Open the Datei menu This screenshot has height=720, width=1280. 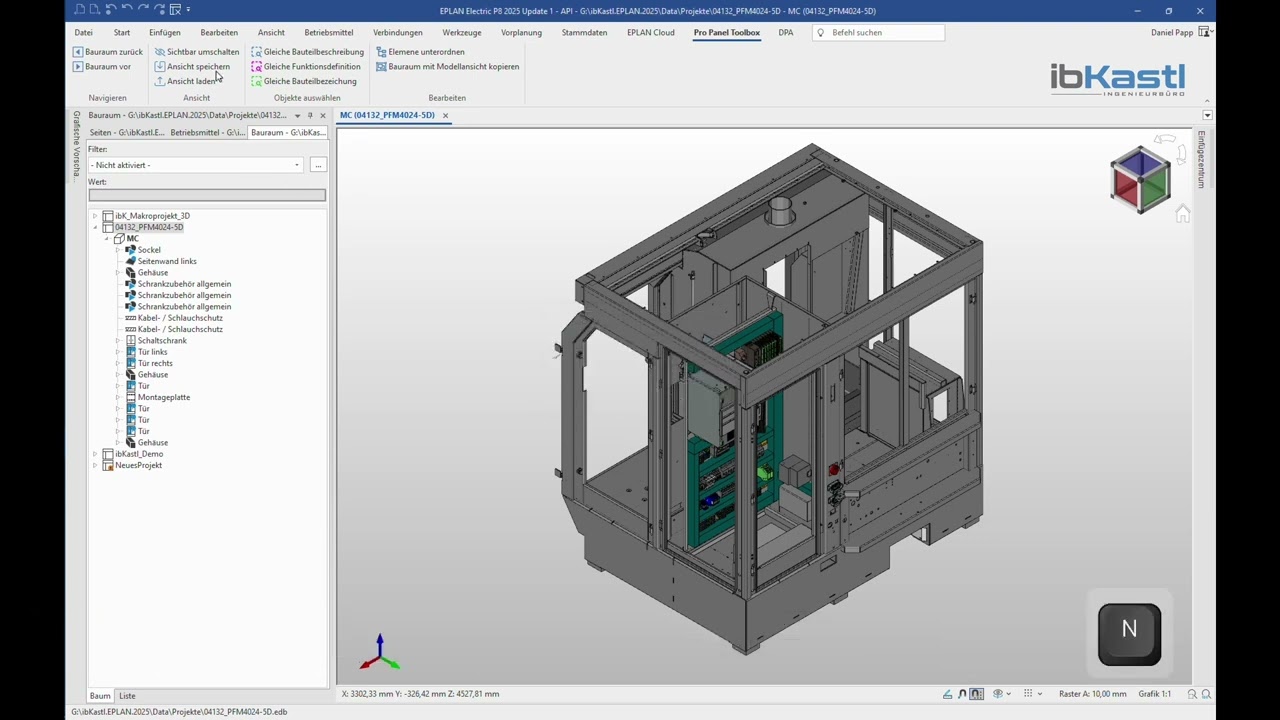(84, 33)
